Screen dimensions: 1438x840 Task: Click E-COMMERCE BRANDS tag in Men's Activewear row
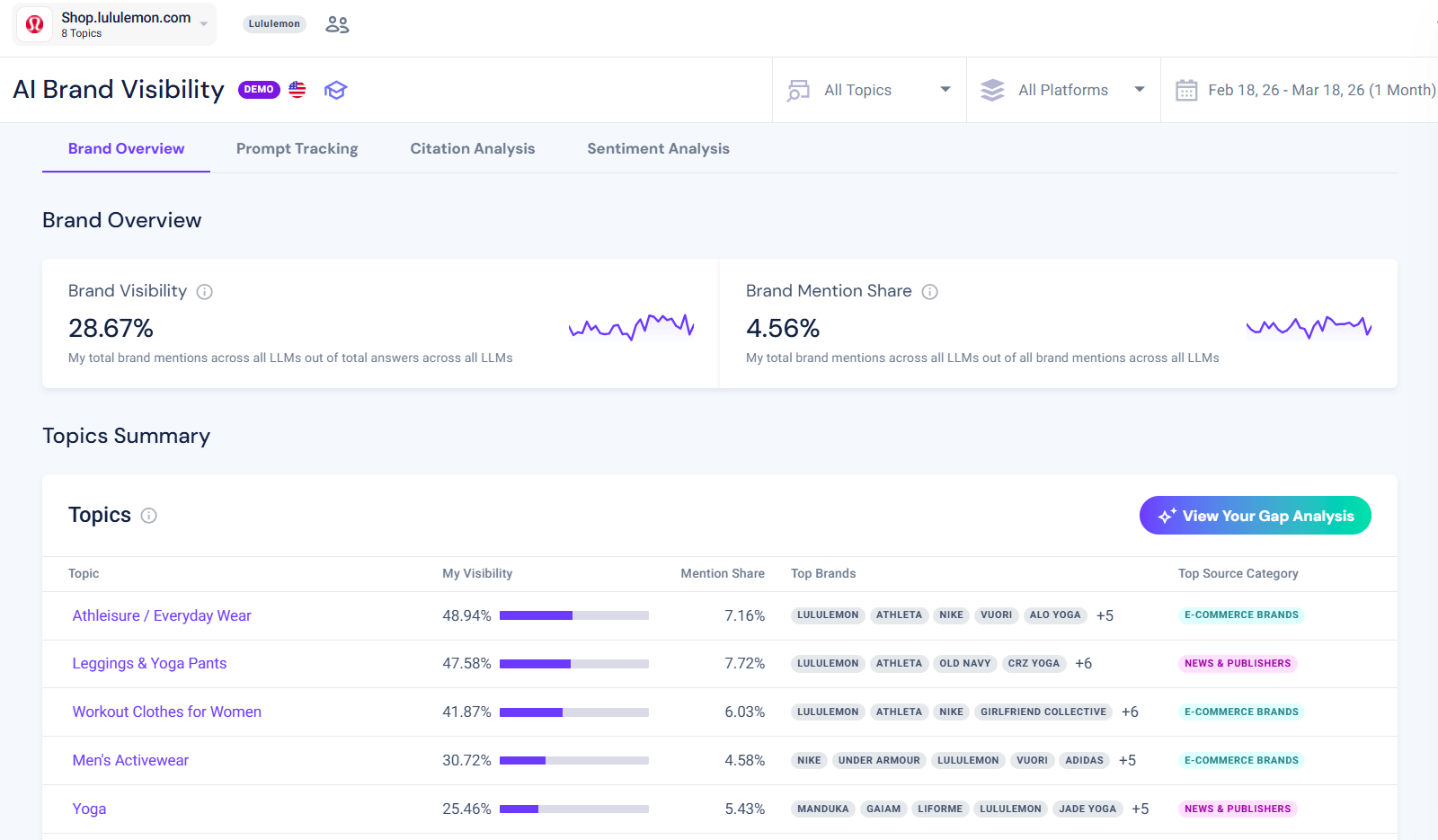click(1241, 761)
